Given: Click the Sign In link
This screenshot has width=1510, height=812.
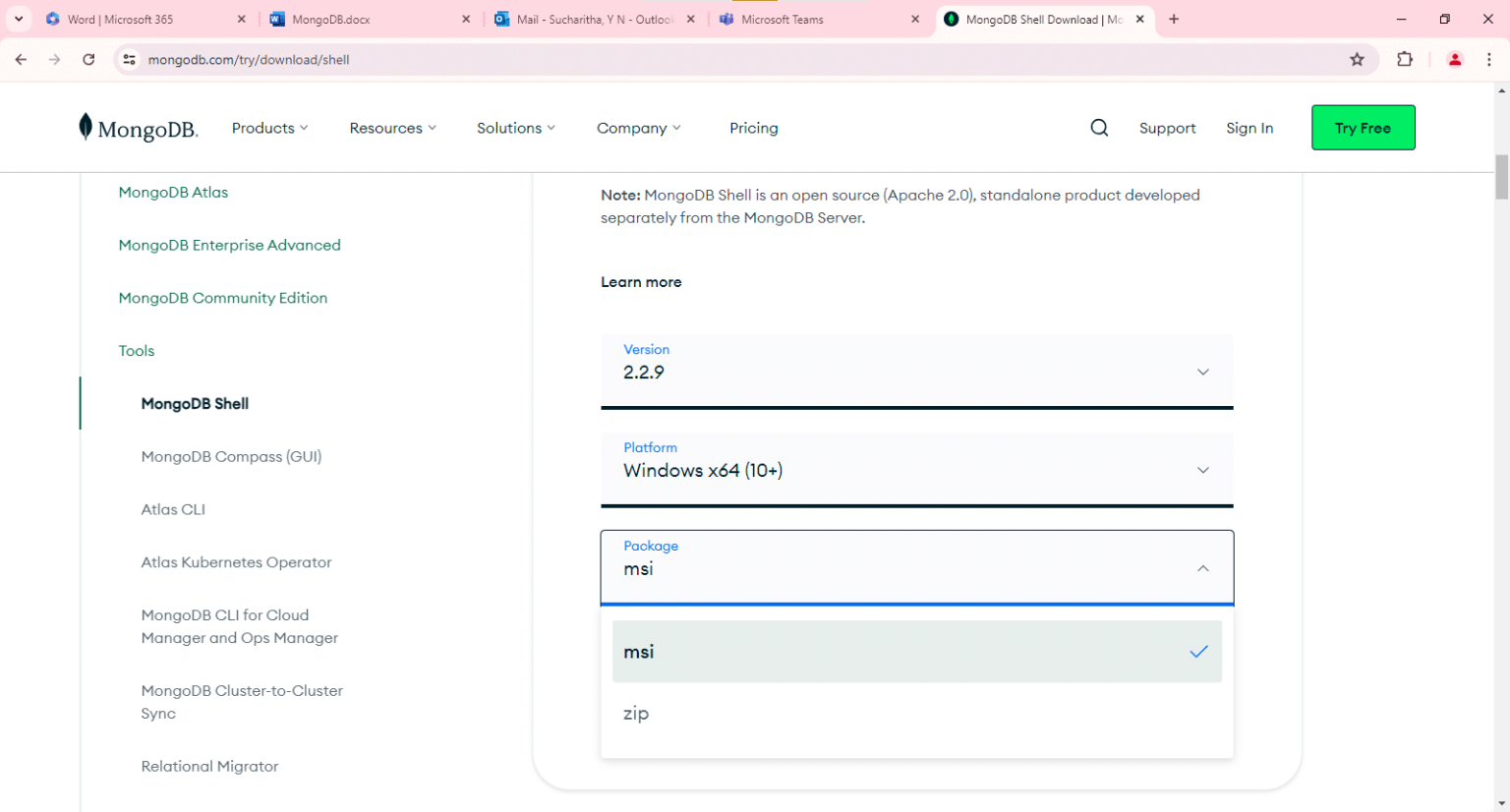Looking at the screenshot, I should click(1249, 127).
